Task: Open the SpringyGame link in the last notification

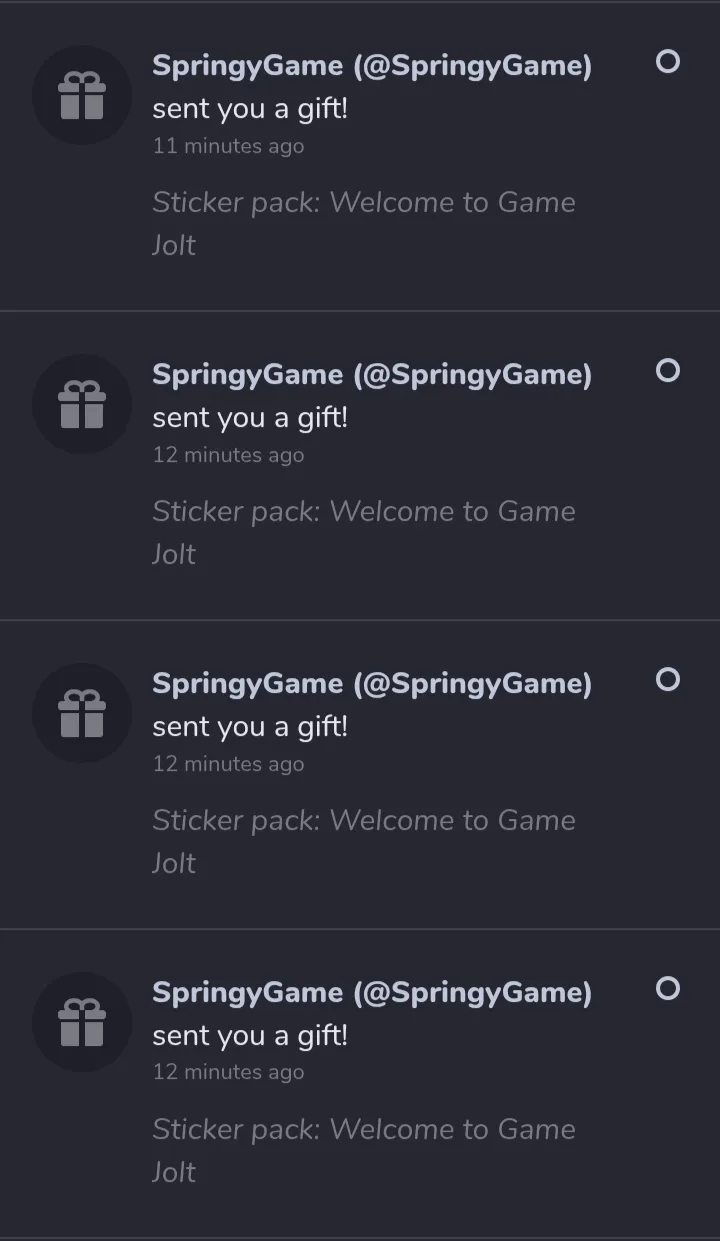Action: pos(371,993)
